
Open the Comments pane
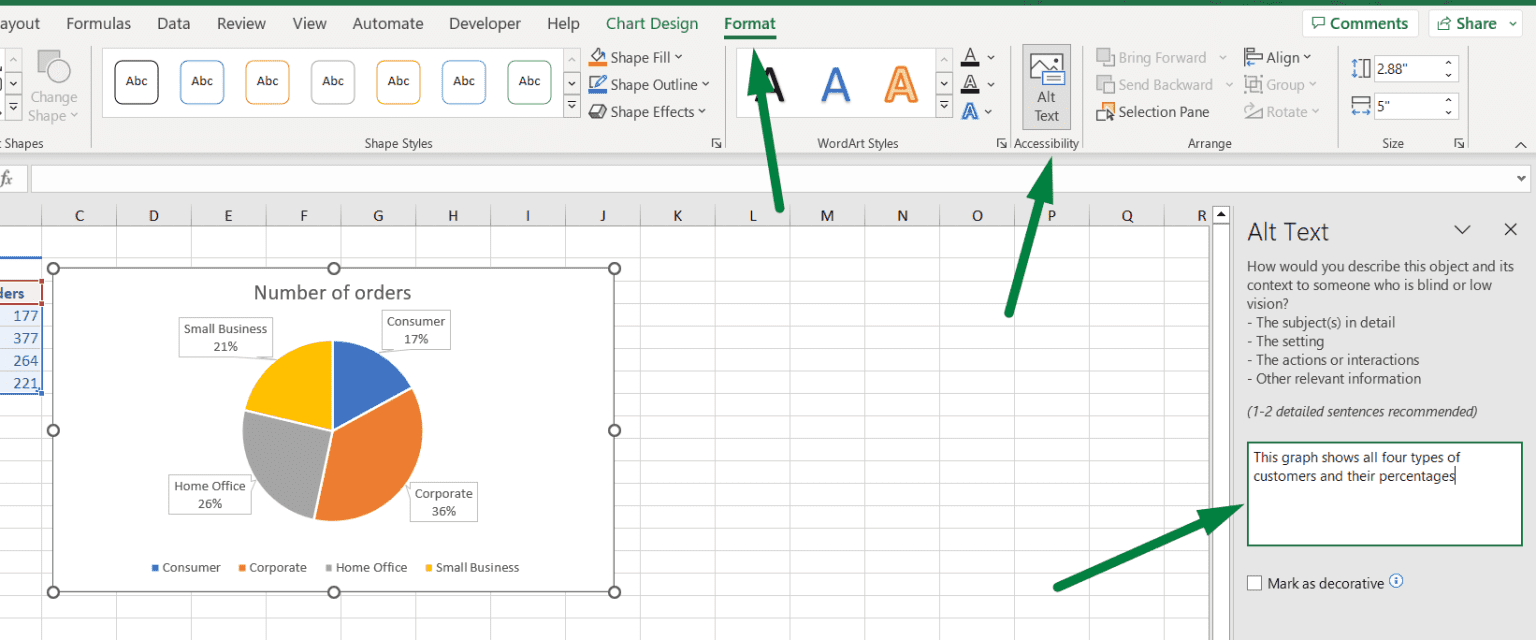coord(1360,22)
